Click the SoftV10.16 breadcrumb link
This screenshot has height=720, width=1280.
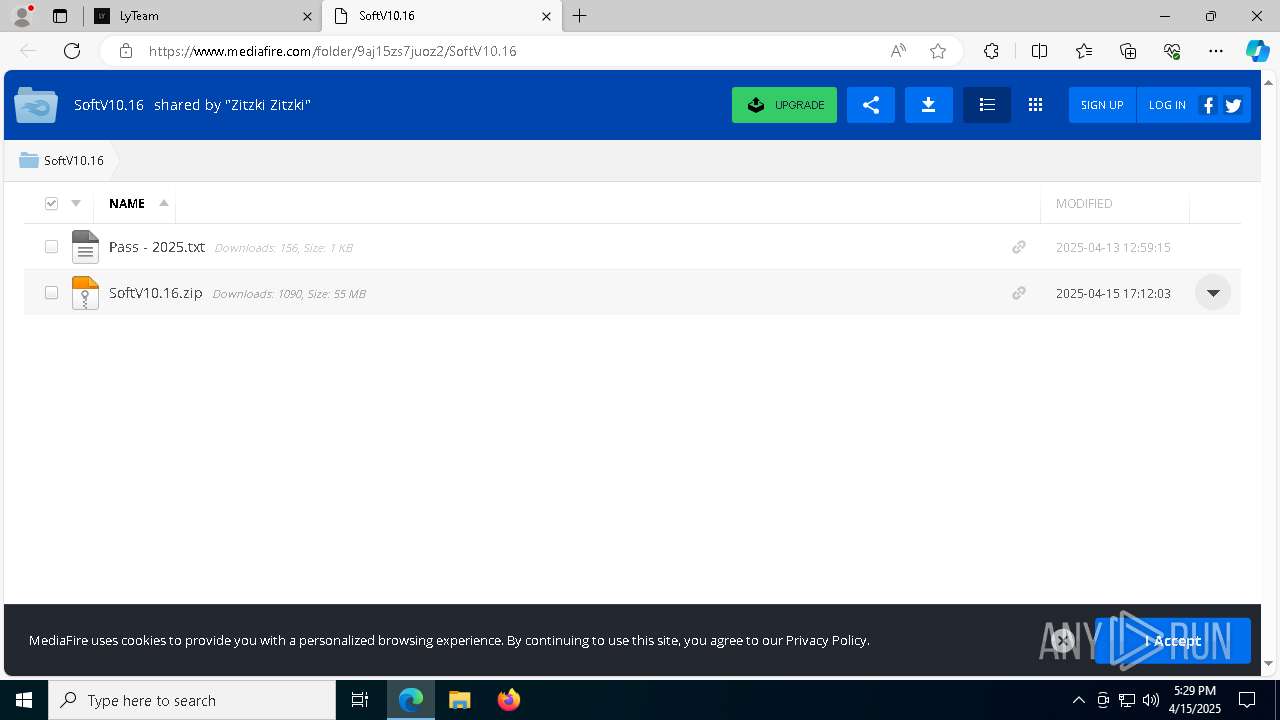click(x=74, y=160)
